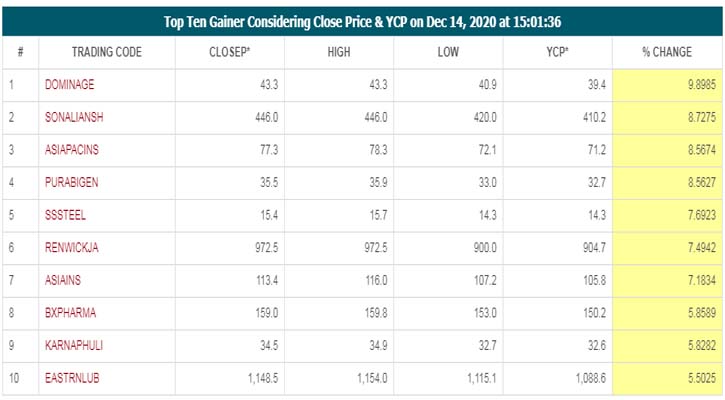Open the DOMINAGE trading code link
This screenshot has width=725, height=400.
point(70,87)
